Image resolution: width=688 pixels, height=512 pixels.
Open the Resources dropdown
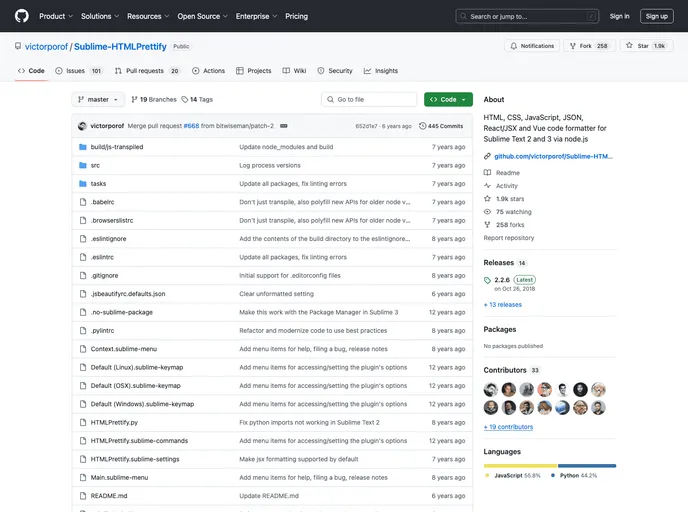coord(148,16)
